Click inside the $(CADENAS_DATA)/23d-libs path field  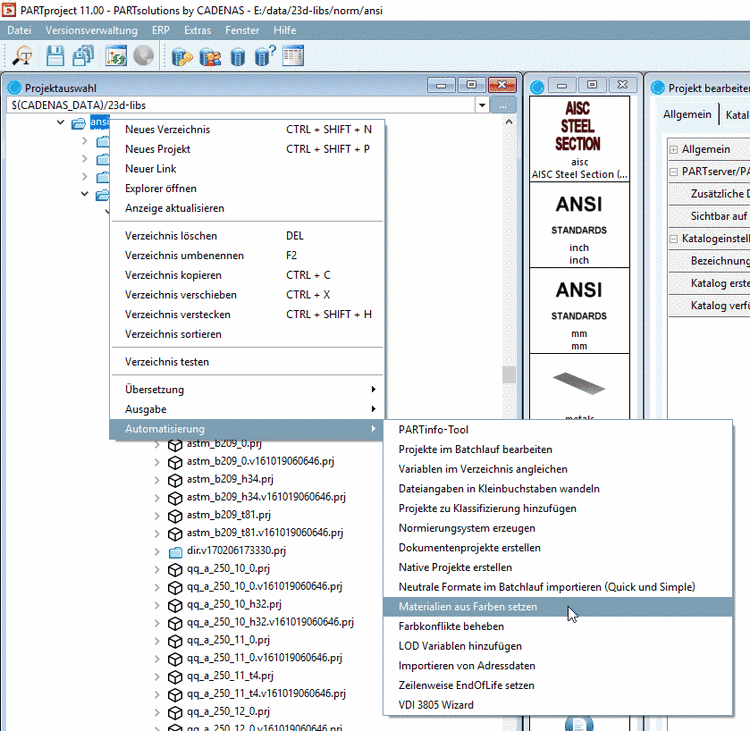pos(241,105)
